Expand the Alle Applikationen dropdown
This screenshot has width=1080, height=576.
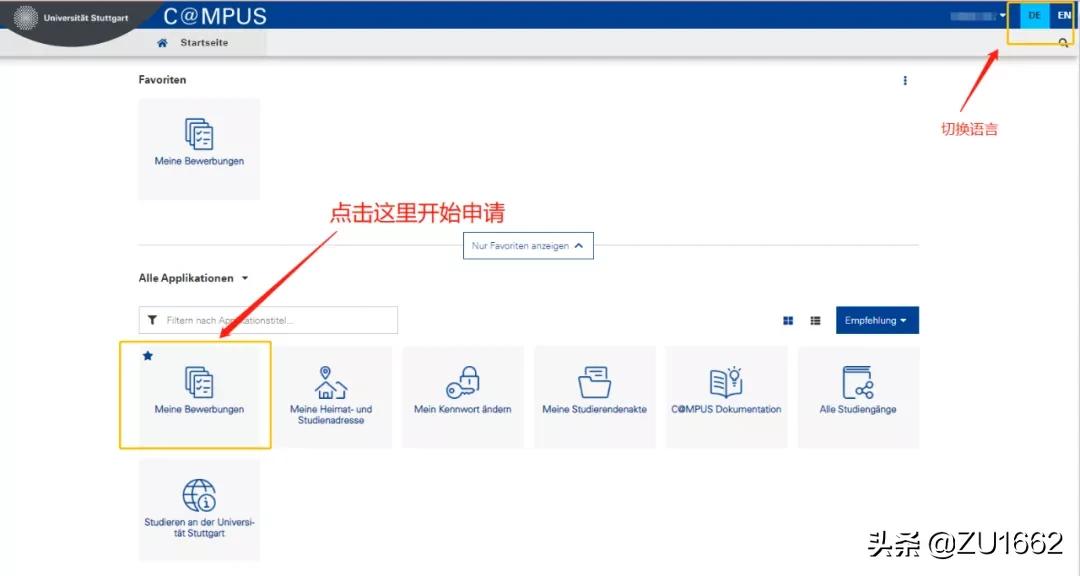click(193, 278)
